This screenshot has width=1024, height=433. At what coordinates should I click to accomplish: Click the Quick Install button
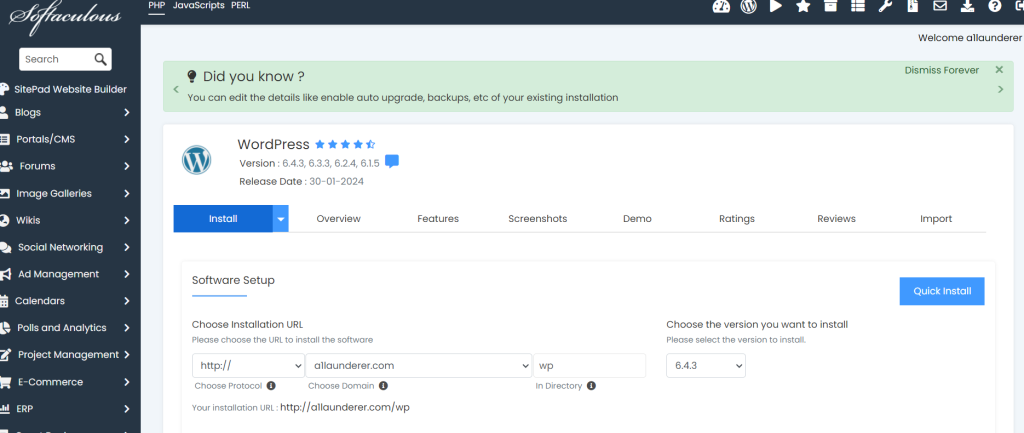point(942,291)
